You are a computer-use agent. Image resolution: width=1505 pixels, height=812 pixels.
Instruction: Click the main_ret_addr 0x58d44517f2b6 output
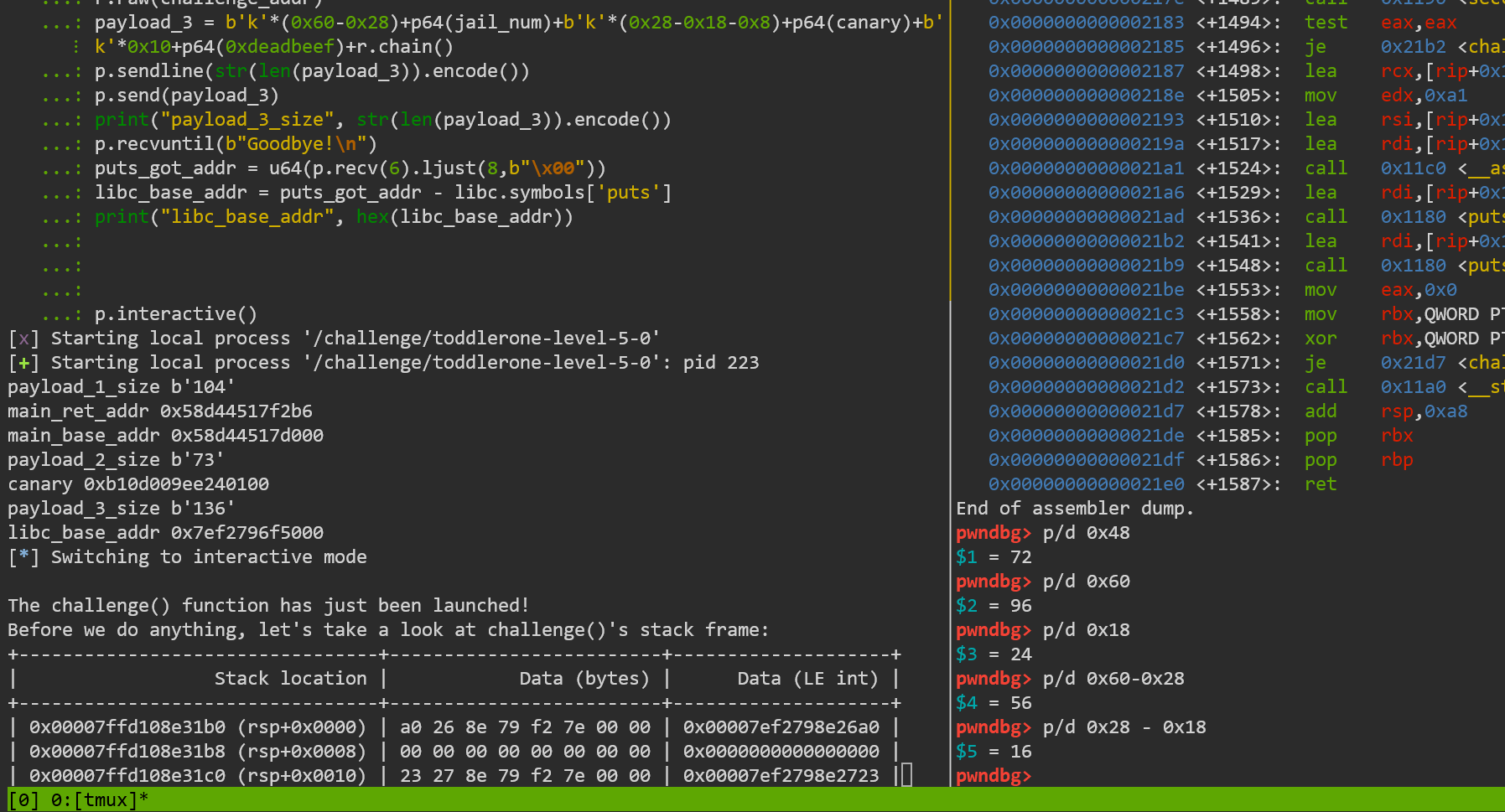pos(160,411)
